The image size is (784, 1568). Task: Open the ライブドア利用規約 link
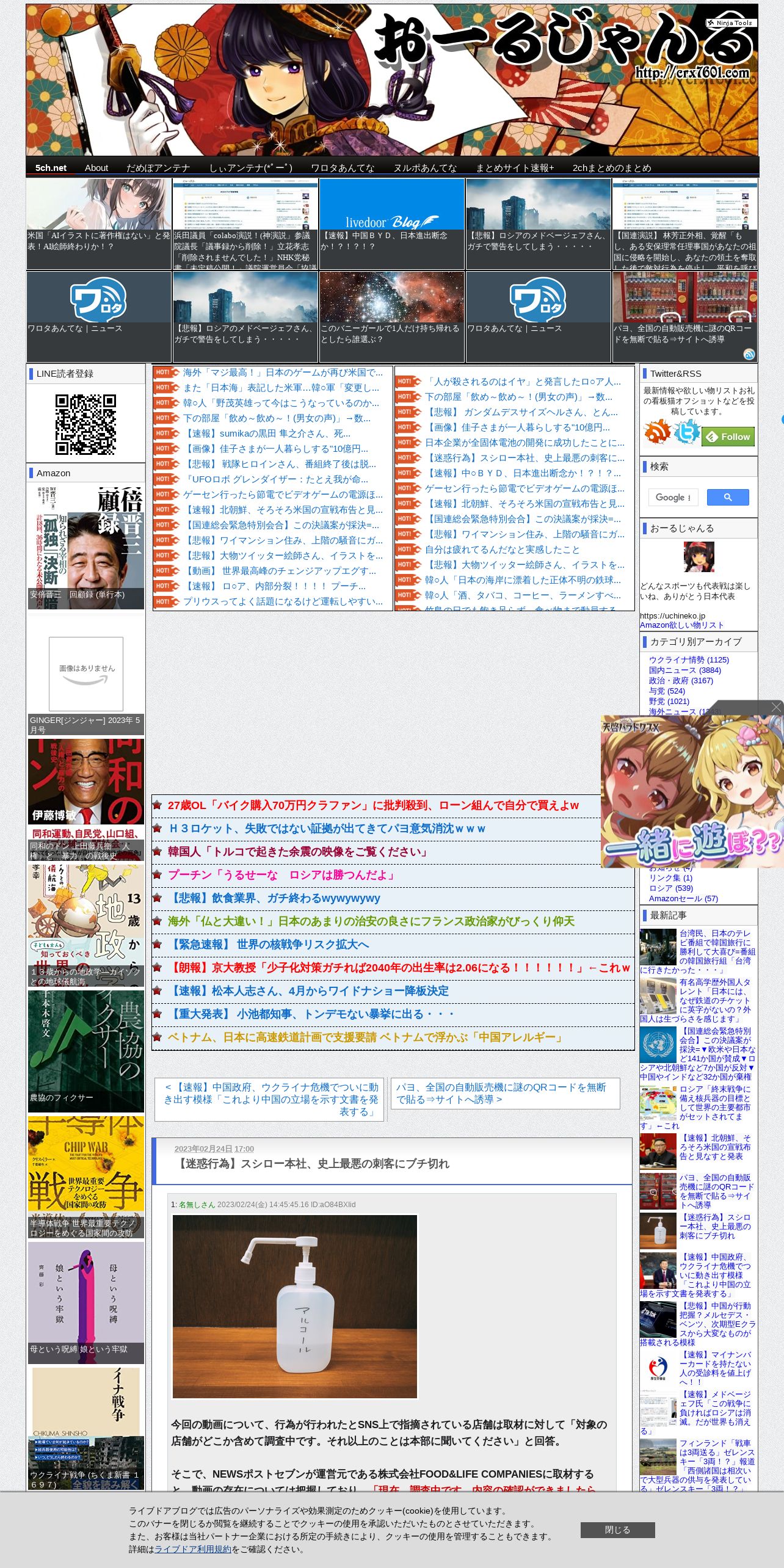(x=192, y=1548)
